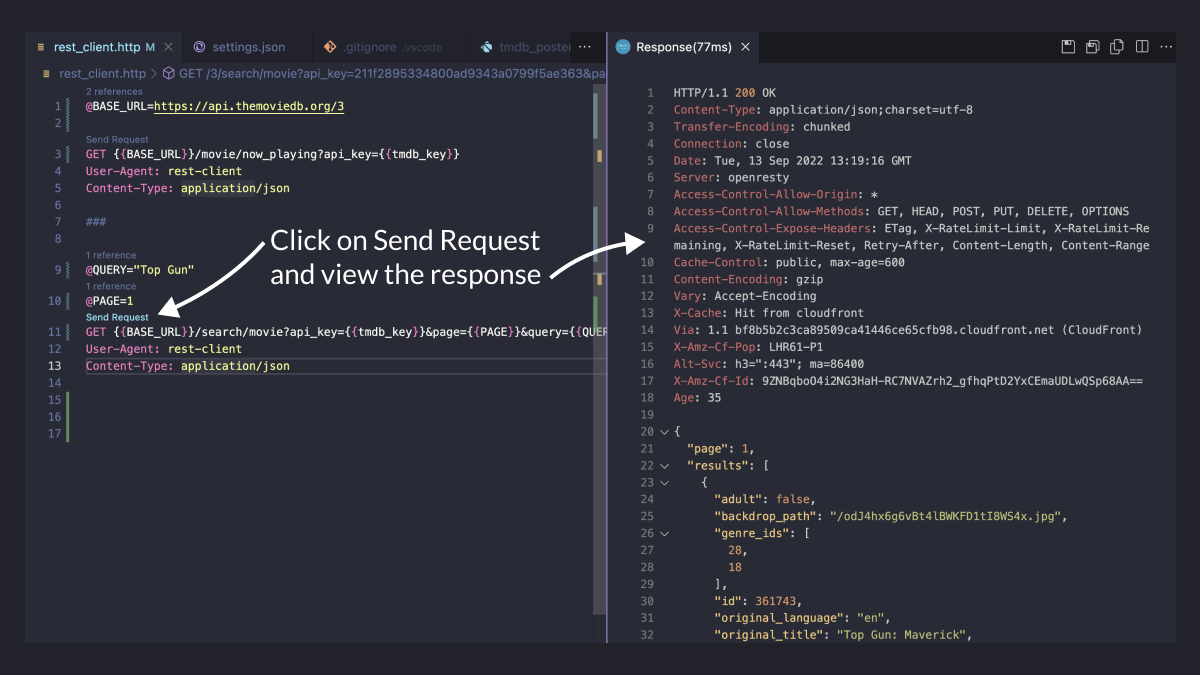Click the icon on the Response(77ms) tab
The width and height of the screenshot is (1200, 675).
tap(624, 46)
